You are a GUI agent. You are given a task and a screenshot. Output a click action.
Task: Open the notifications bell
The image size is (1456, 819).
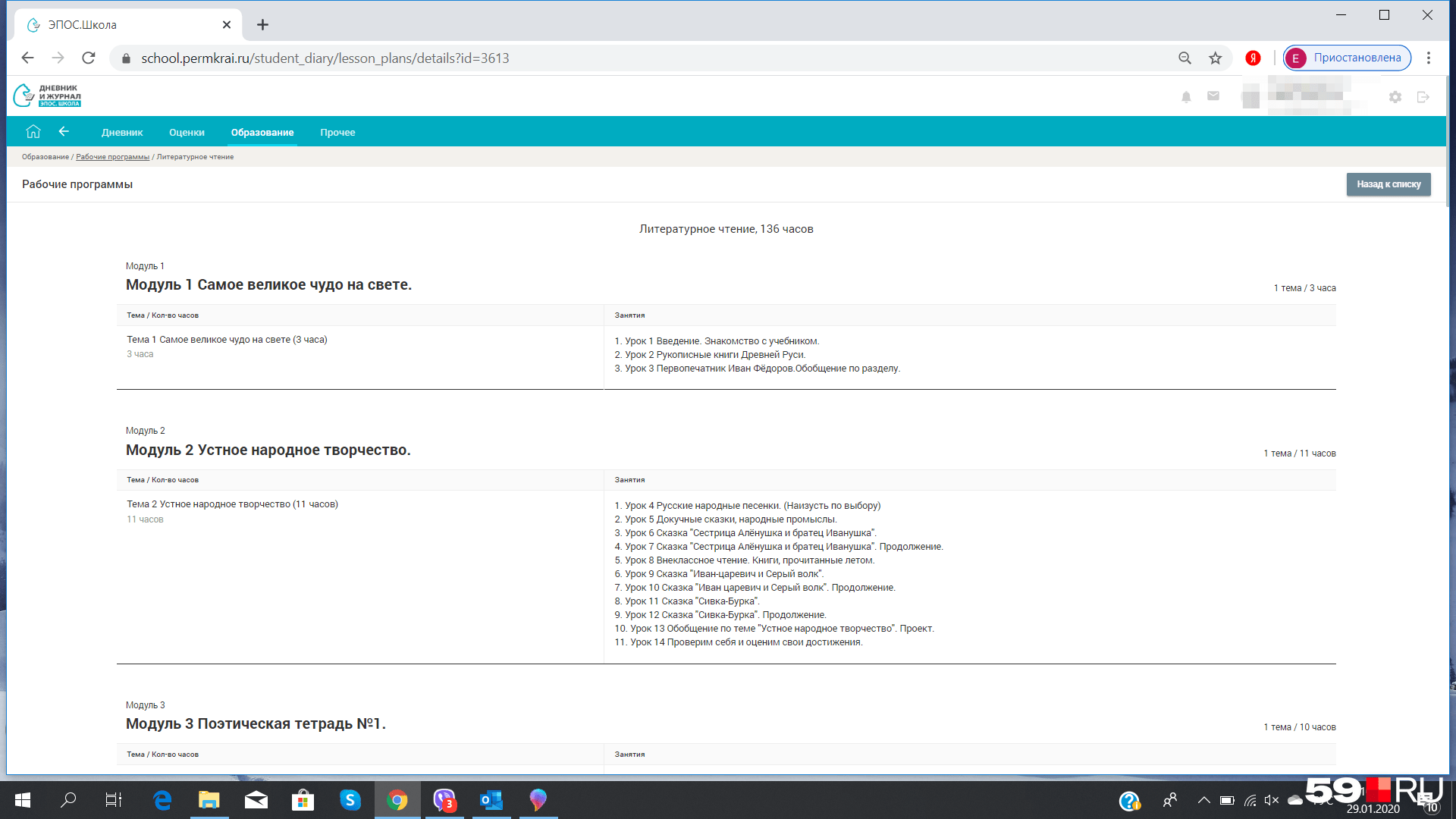click(x=1186, y=96)
